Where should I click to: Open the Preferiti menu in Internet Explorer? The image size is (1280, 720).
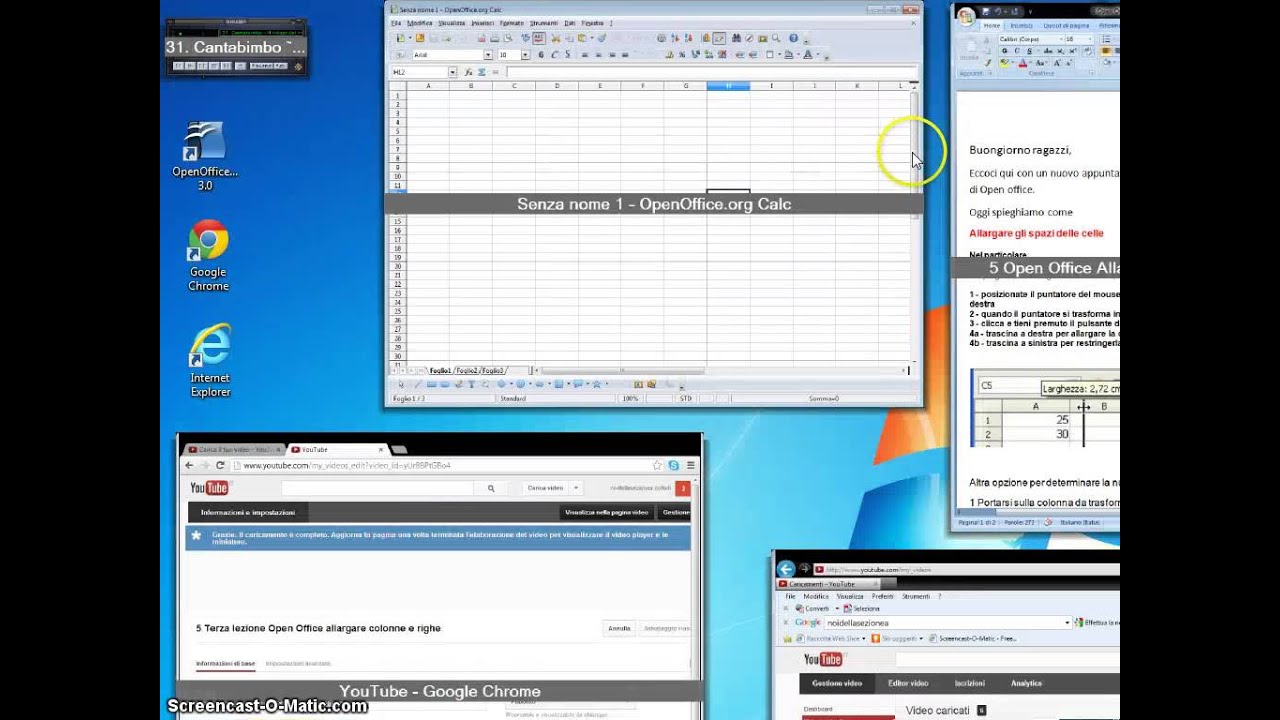pos(883,596)
